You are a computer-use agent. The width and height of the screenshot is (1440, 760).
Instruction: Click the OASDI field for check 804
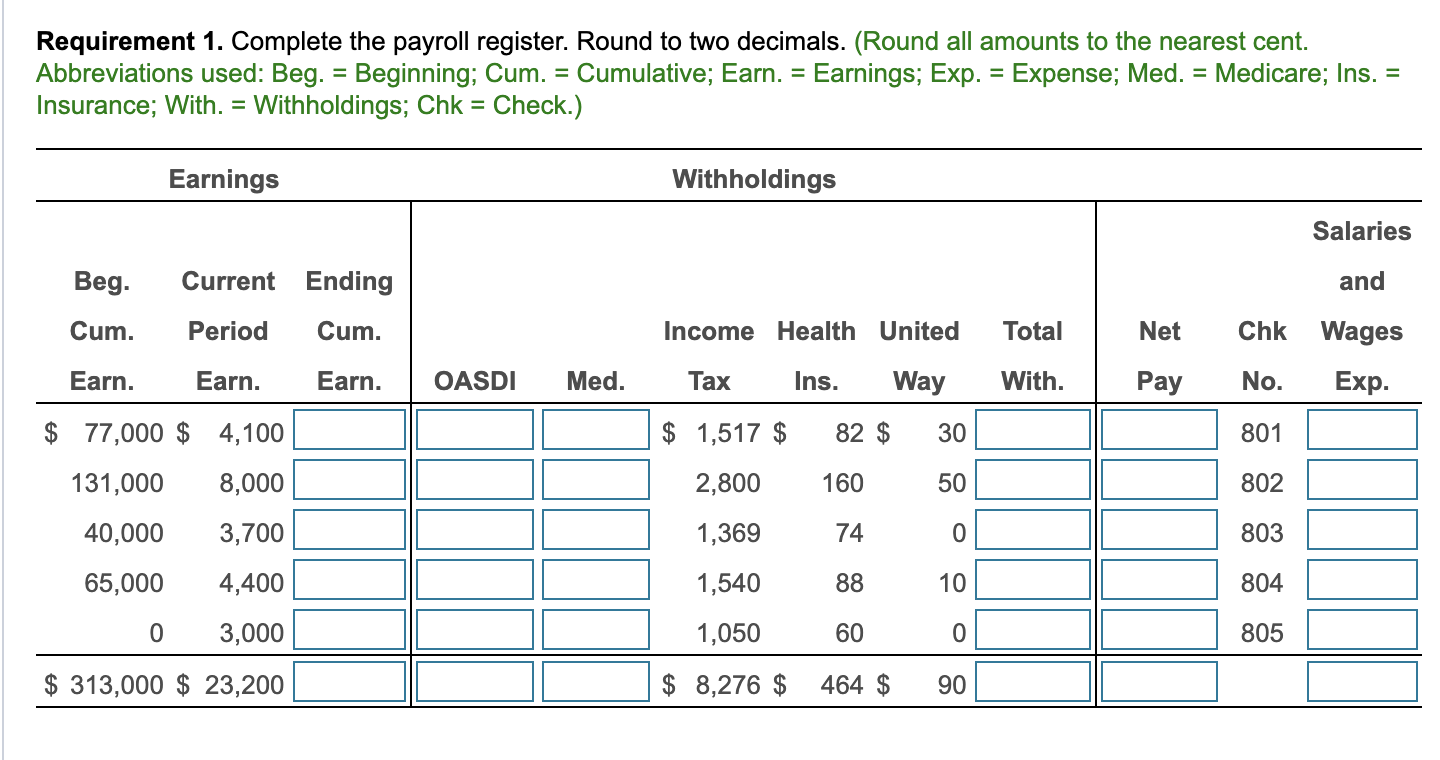click(x=475, y=580)
